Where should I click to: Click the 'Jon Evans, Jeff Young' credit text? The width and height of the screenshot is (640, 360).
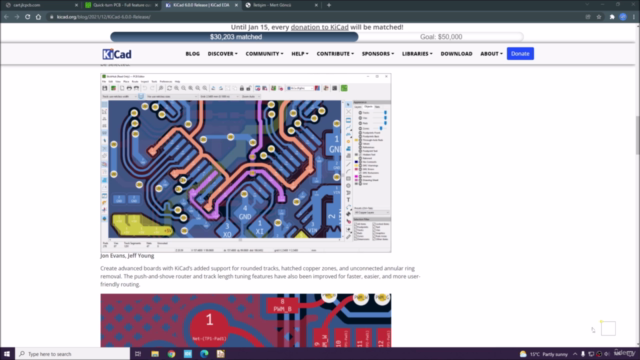click(x=127, y=256)
